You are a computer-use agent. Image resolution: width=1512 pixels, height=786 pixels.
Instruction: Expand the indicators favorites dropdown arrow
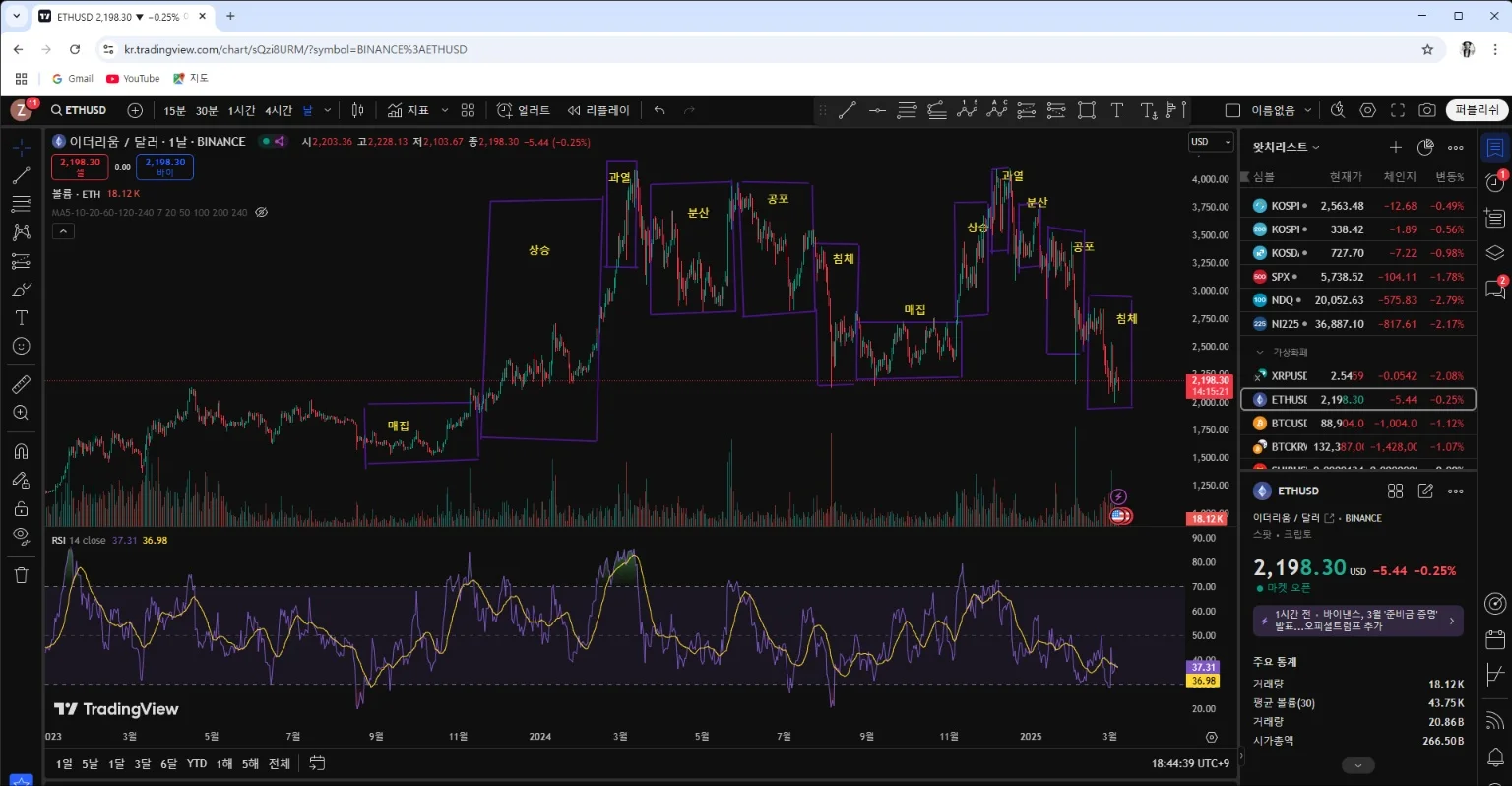click(445, 110)
